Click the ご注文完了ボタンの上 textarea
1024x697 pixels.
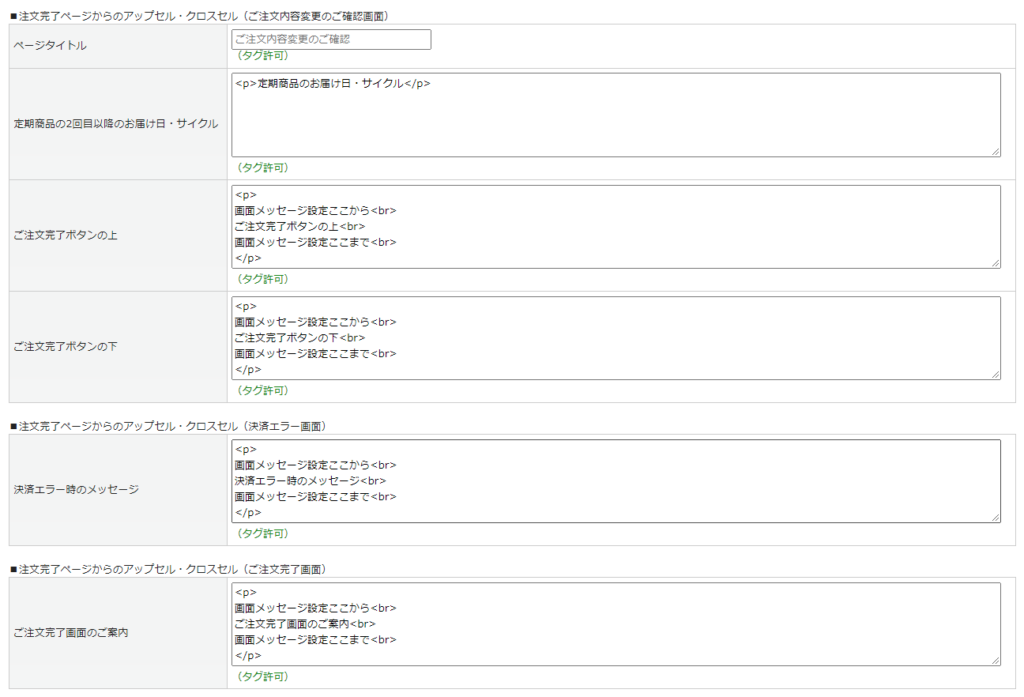tap(616, 227)
